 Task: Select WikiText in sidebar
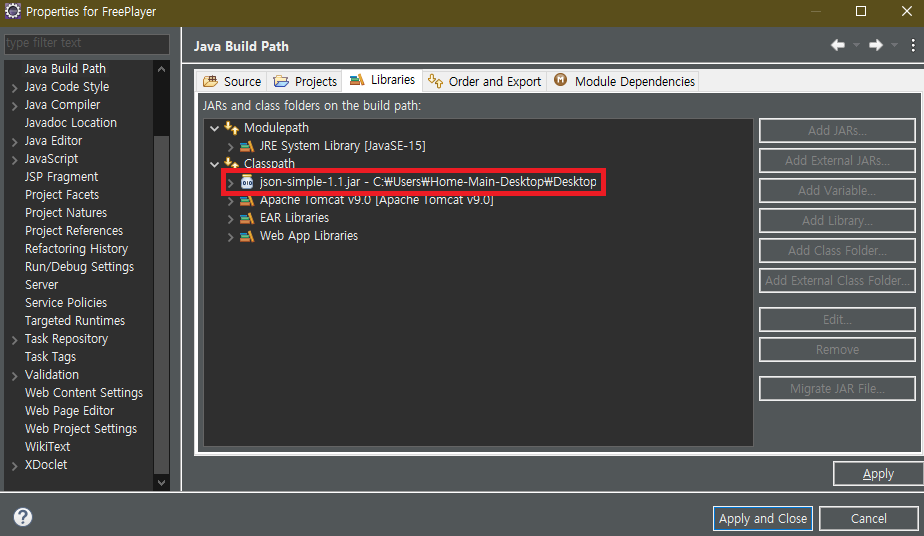click(47, 446)
